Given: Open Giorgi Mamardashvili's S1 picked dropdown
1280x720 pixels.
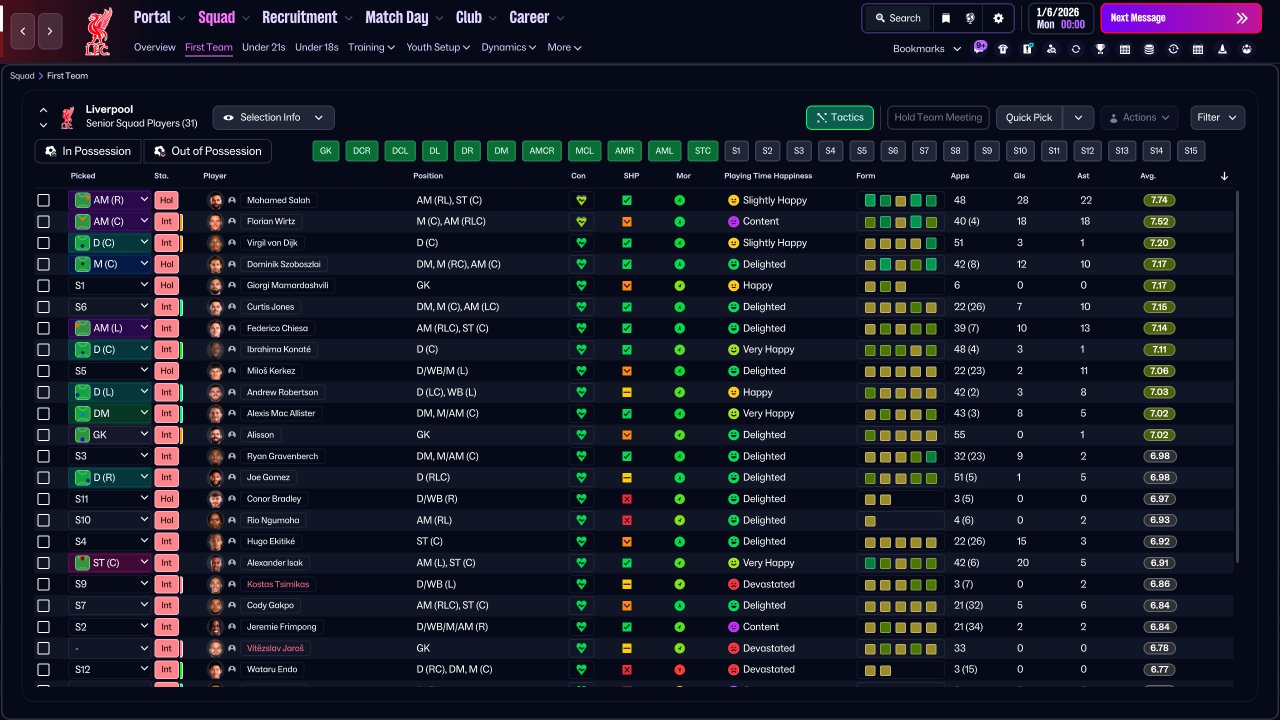Looking at the screenshot, I should pos(110,286).
